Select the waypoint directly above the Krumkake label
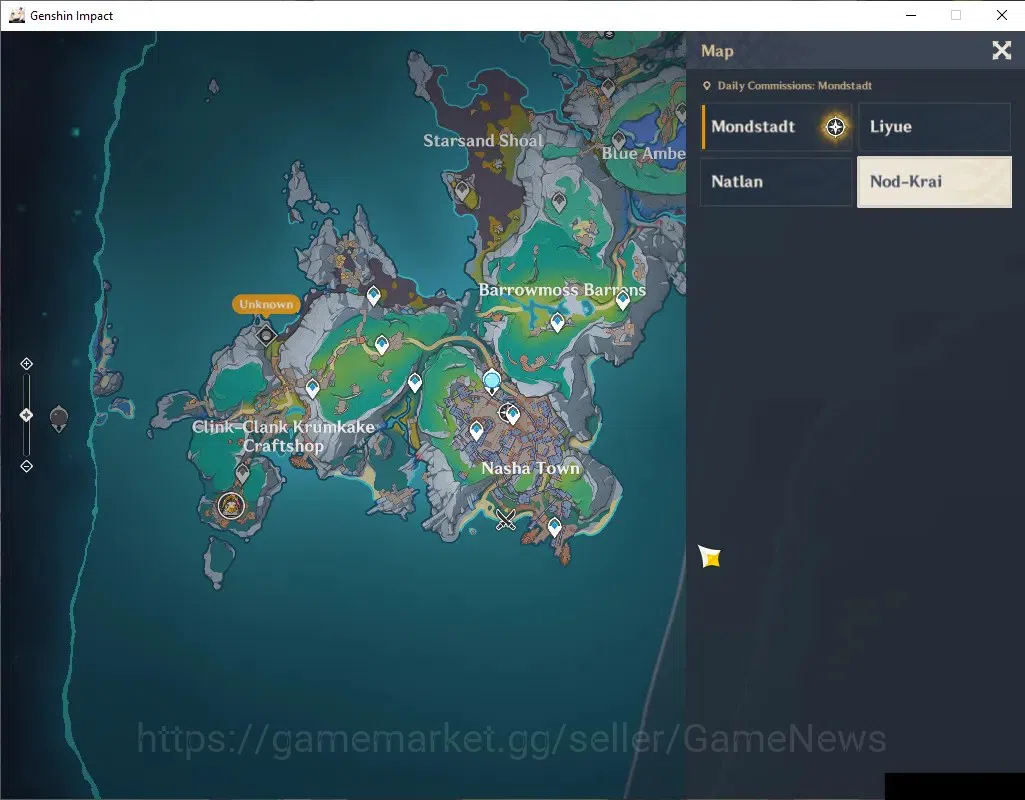 tap(312, 388)
